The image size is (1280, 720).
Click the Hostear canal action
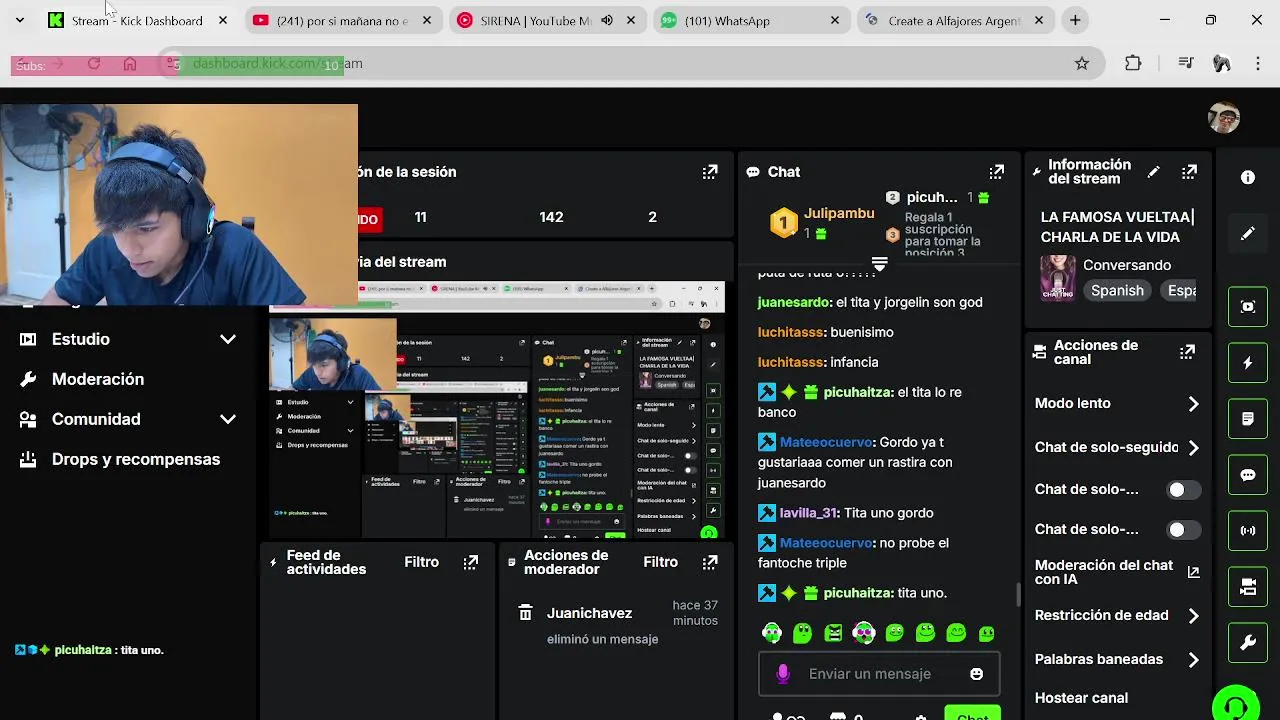tap(1081, 698)
